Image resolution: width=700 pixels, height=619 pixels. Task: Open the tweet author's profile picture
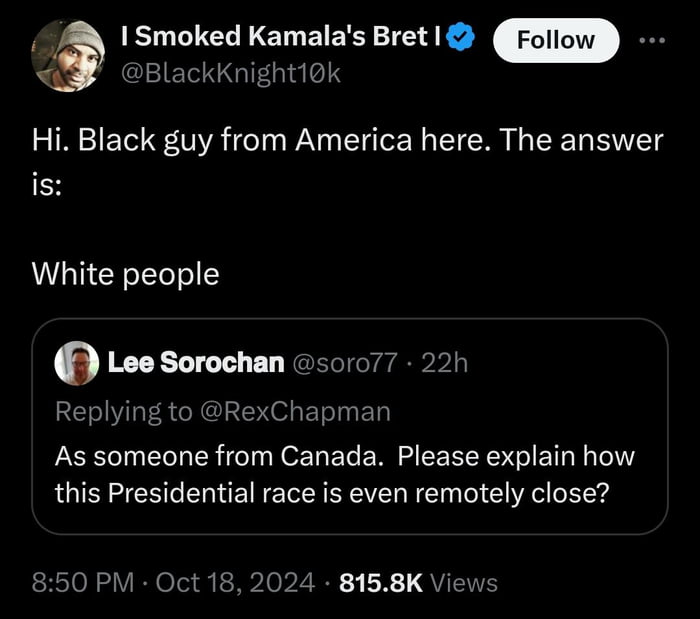[x=69, y=55]
